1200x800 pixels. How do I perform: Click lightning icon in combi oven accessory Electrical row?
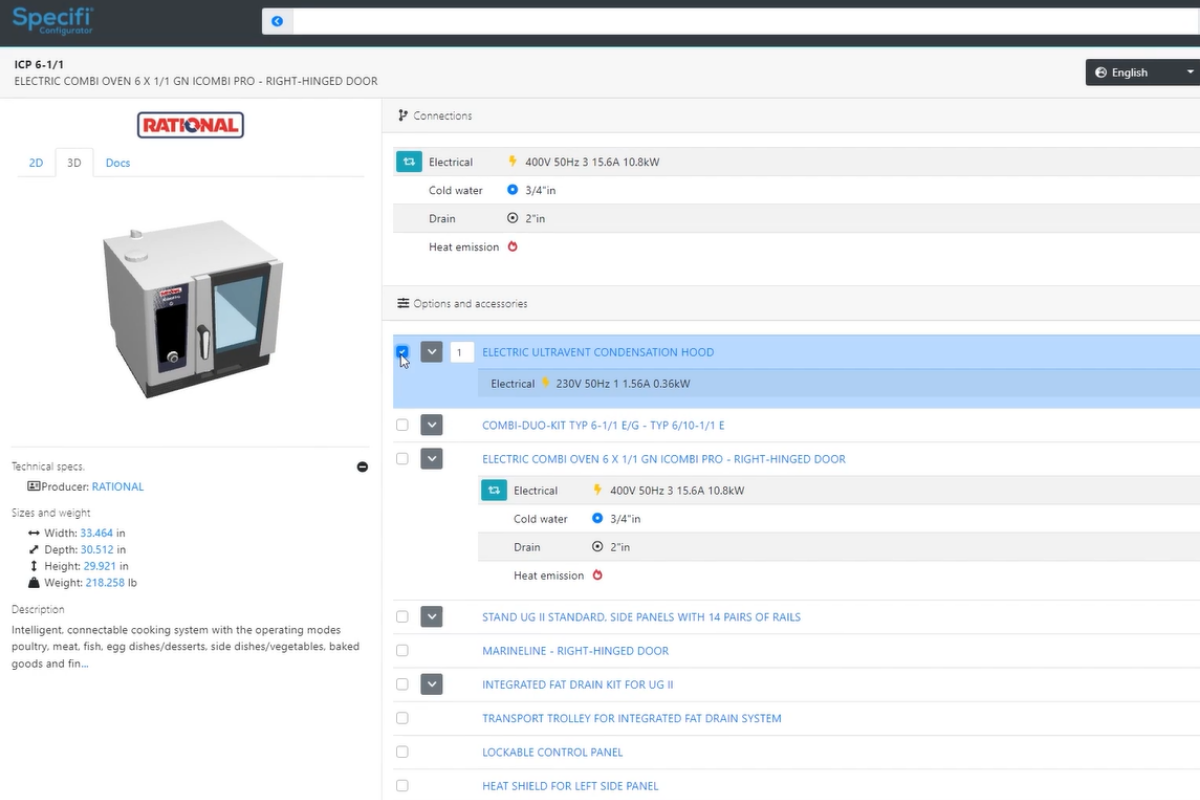(598, 491)
